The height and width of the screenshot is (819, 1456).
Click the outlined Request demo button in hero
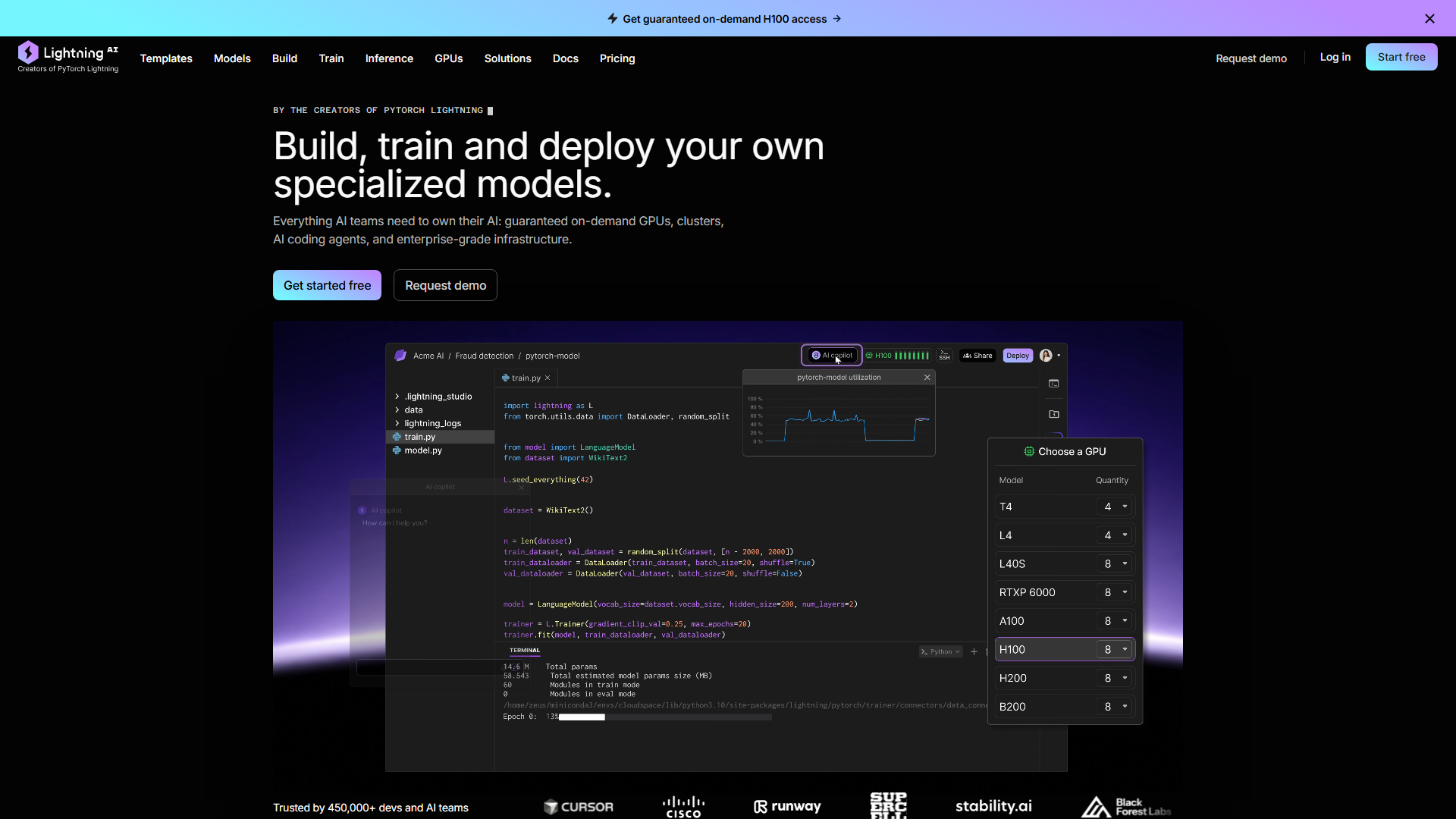[x=445, y=285]
